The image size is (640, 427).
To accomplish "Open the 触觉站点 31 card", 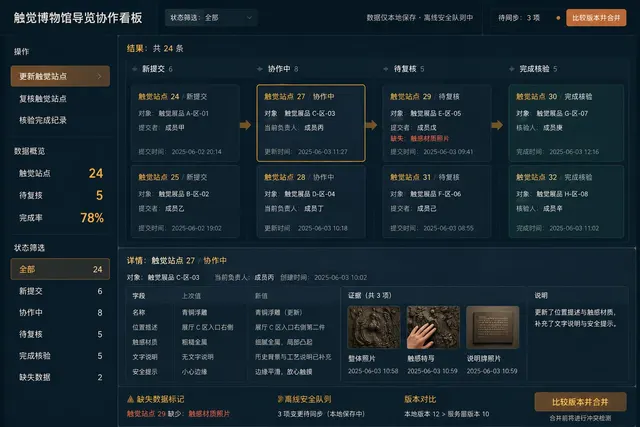I will (x=437, y=201).
